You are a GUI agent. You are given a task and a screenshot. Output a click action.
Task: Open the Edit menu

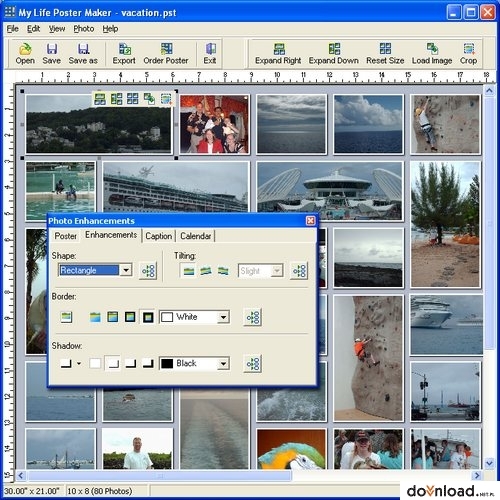[x=33, y=29]
